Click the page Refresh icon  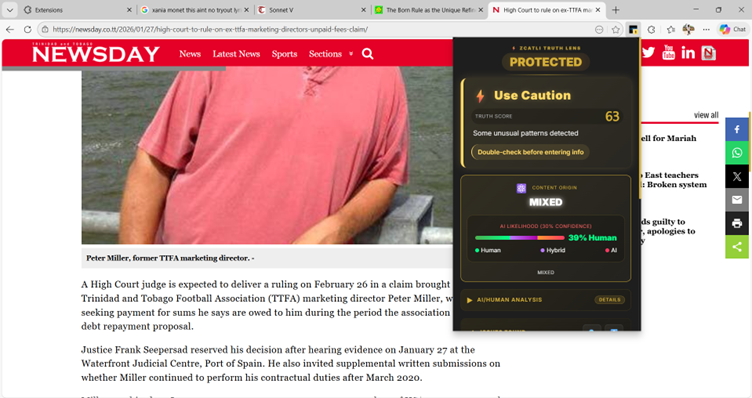pyautogui.click(x=28, y=29)
